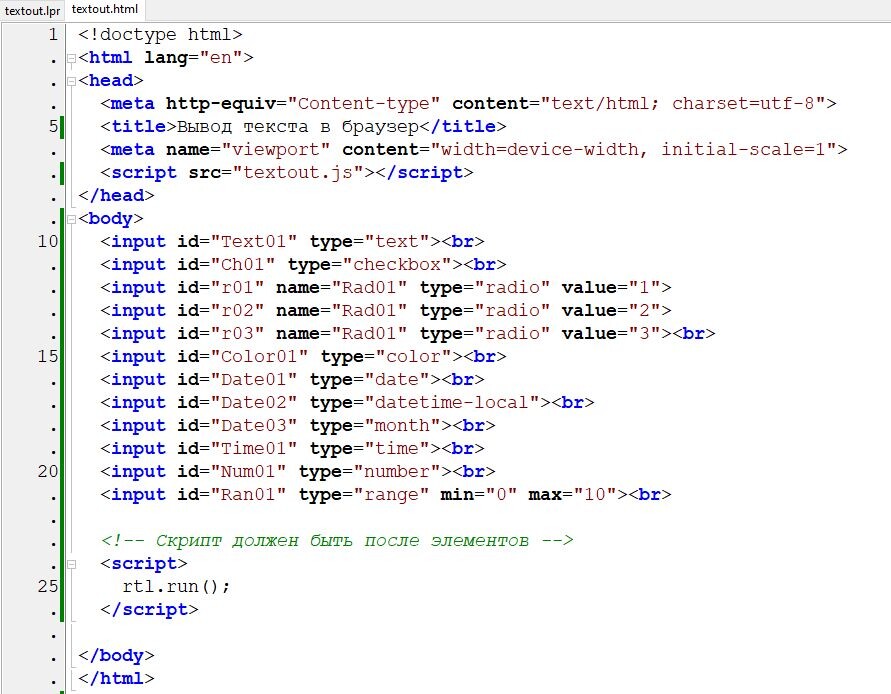
Task: Click the "r03" id value
Action: pyautogui.click(x=238, y=334)
